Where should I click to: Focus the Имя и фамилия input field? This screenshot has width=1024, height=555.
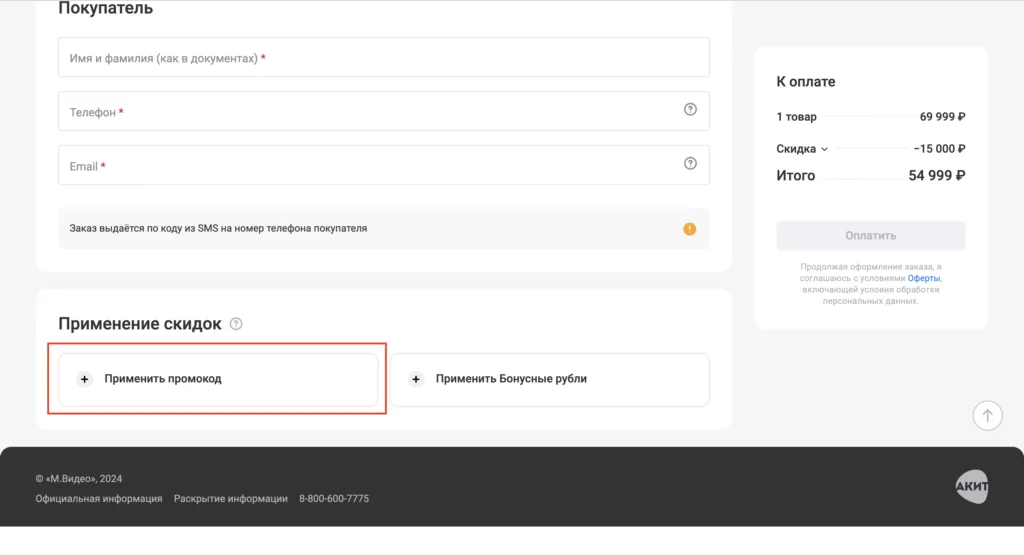tap(384, 58)
